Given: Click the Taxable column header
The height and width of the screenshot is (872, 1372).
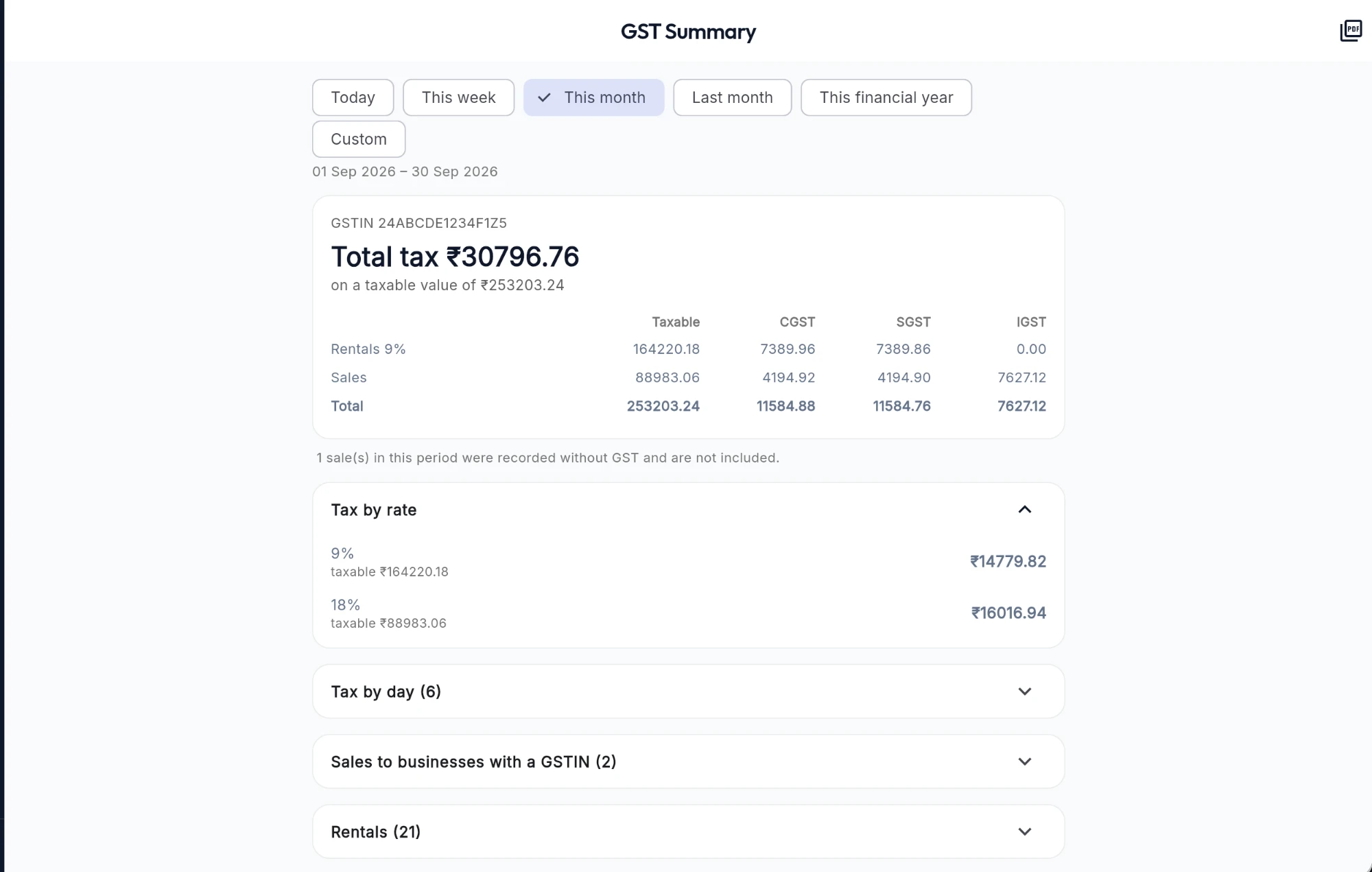Looking at the screenshot, I should coord(676,322).
